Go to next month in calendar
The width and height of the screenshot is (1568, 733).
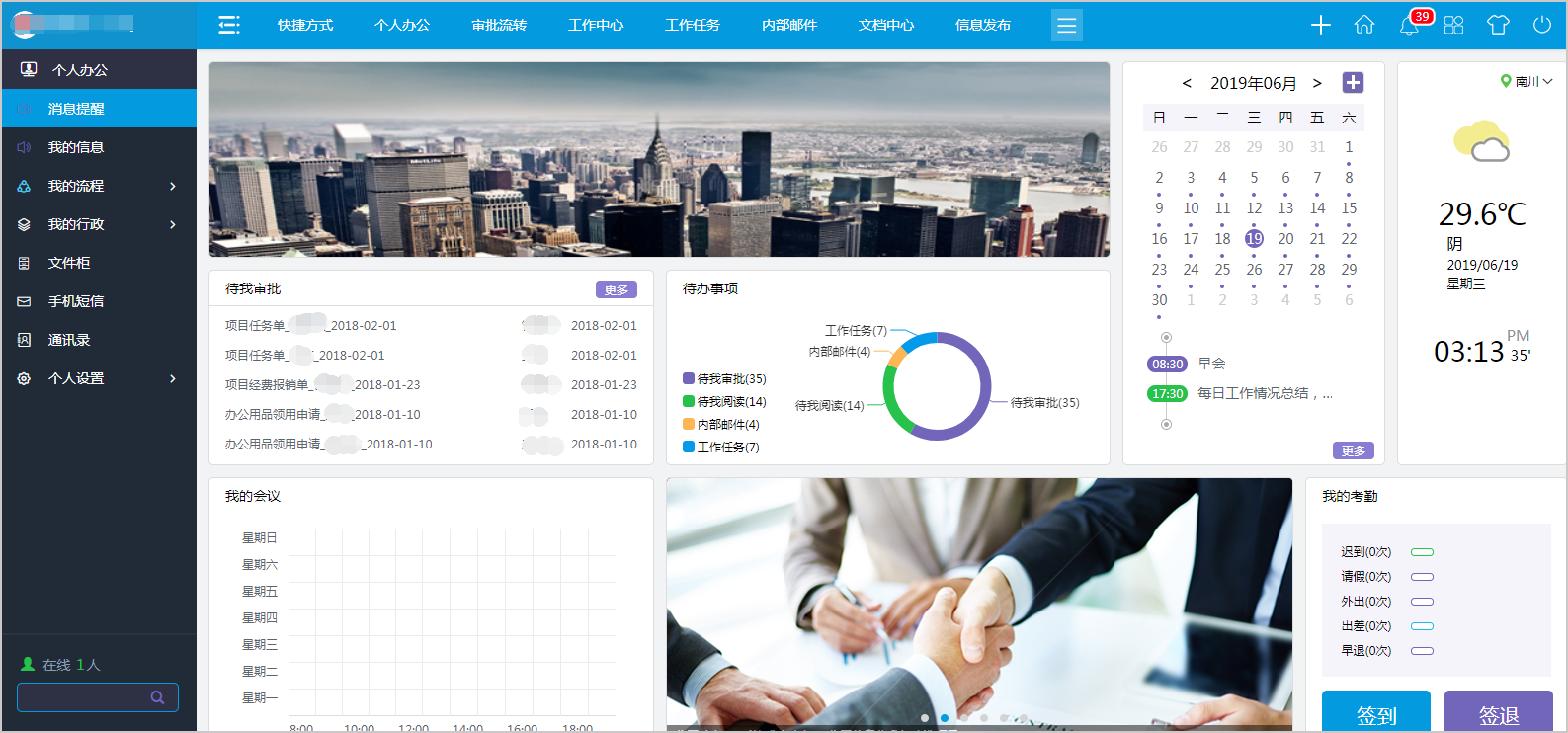coord(1317,84)
